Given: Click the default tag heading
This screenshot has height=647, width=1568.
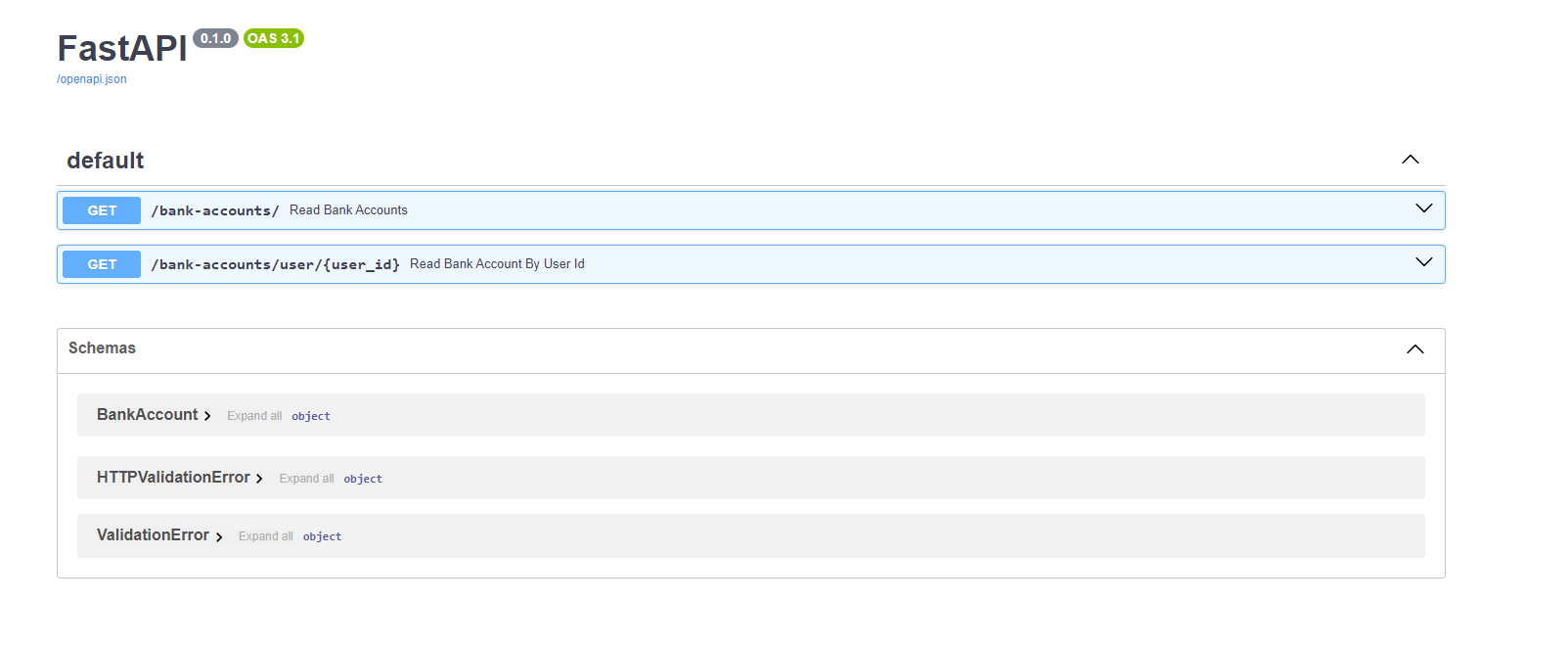Looking at the screenshot, I should pyautogui.click(x=105, y=161).
